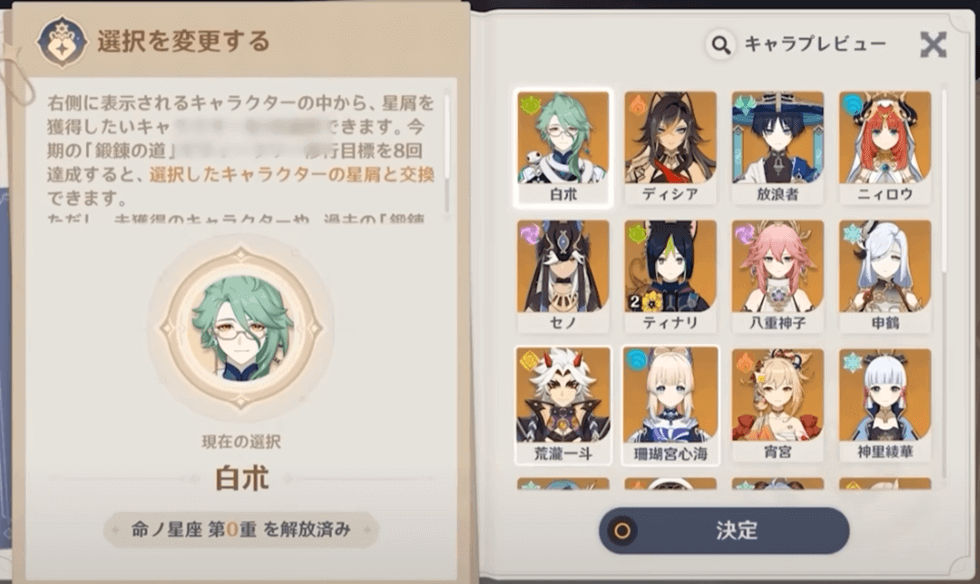Click the magnifier icon for キャラプレビュー
The width and height of the screenshot is (980, 584).
(x=720, y=44)
